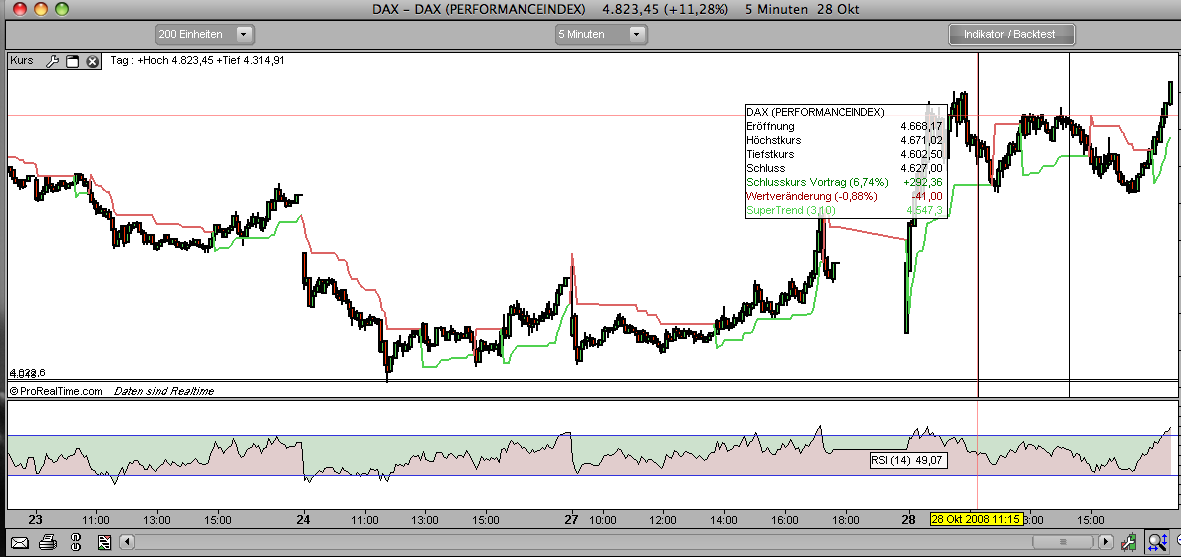
Task: Click the DAX (PERFORMANCEINDEX) info box title
Action: (815, 112)
